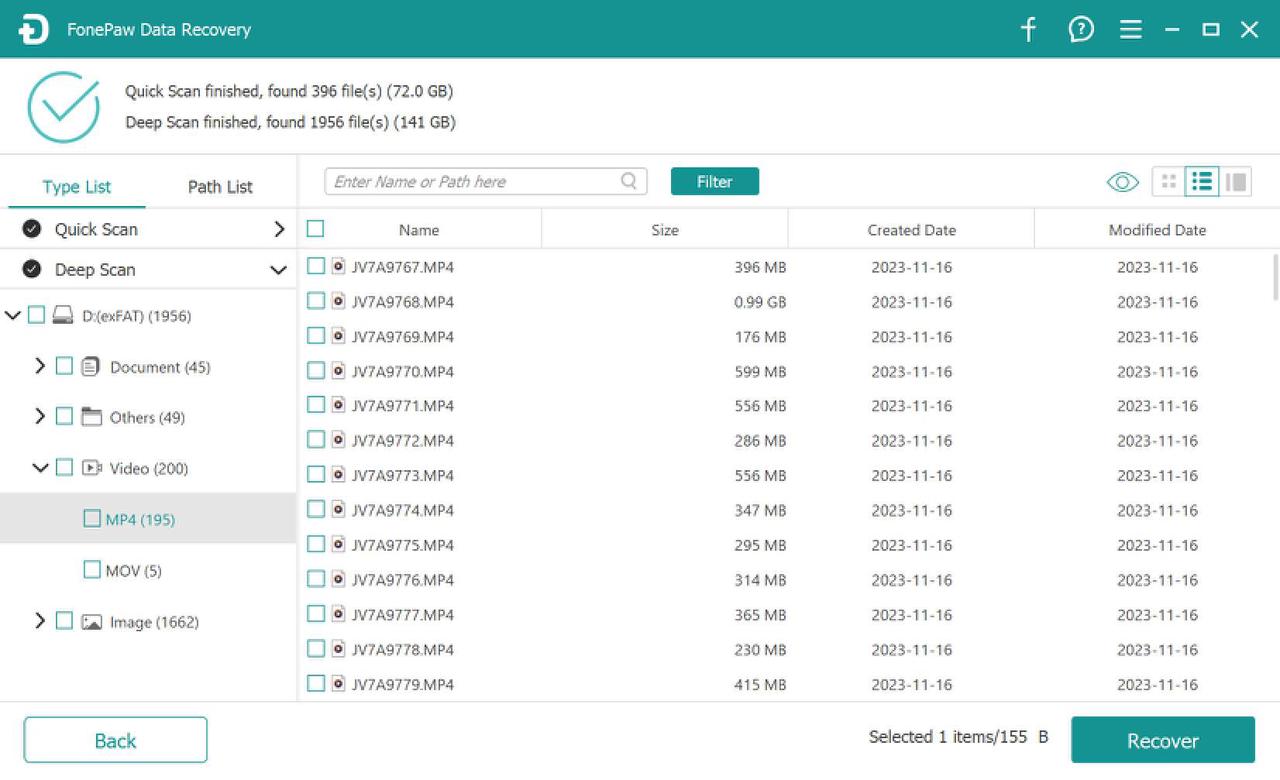This screenshot has width=1280, height=780.
Task: Click file icon of JV7A9776.MP4
Action: pyautogui.click(x=338, y=579)
